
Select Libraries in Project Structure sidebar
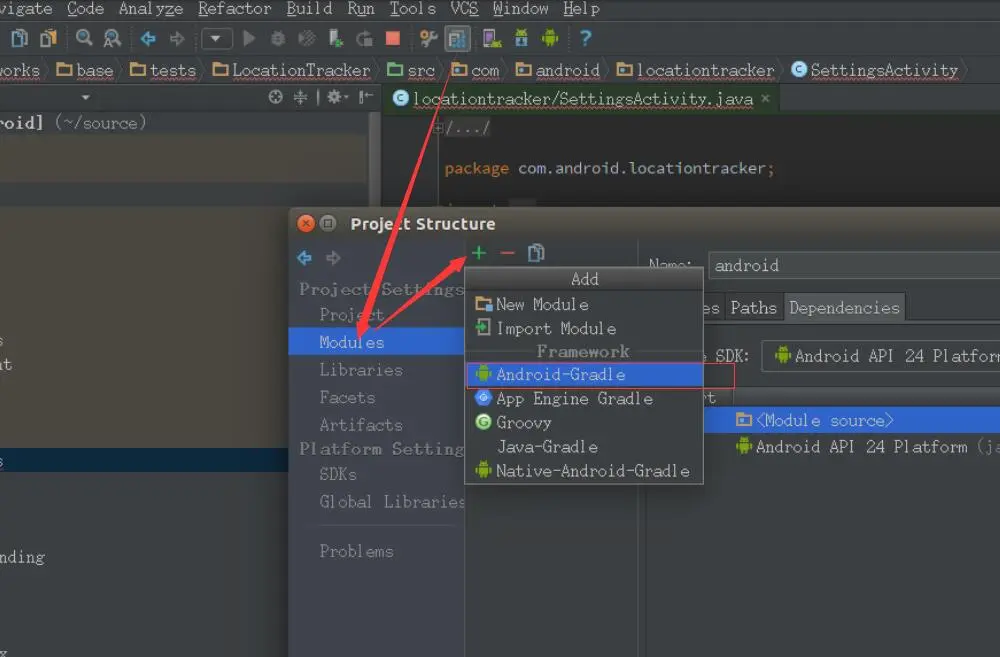pyautogui.click(x=361, y=370)
